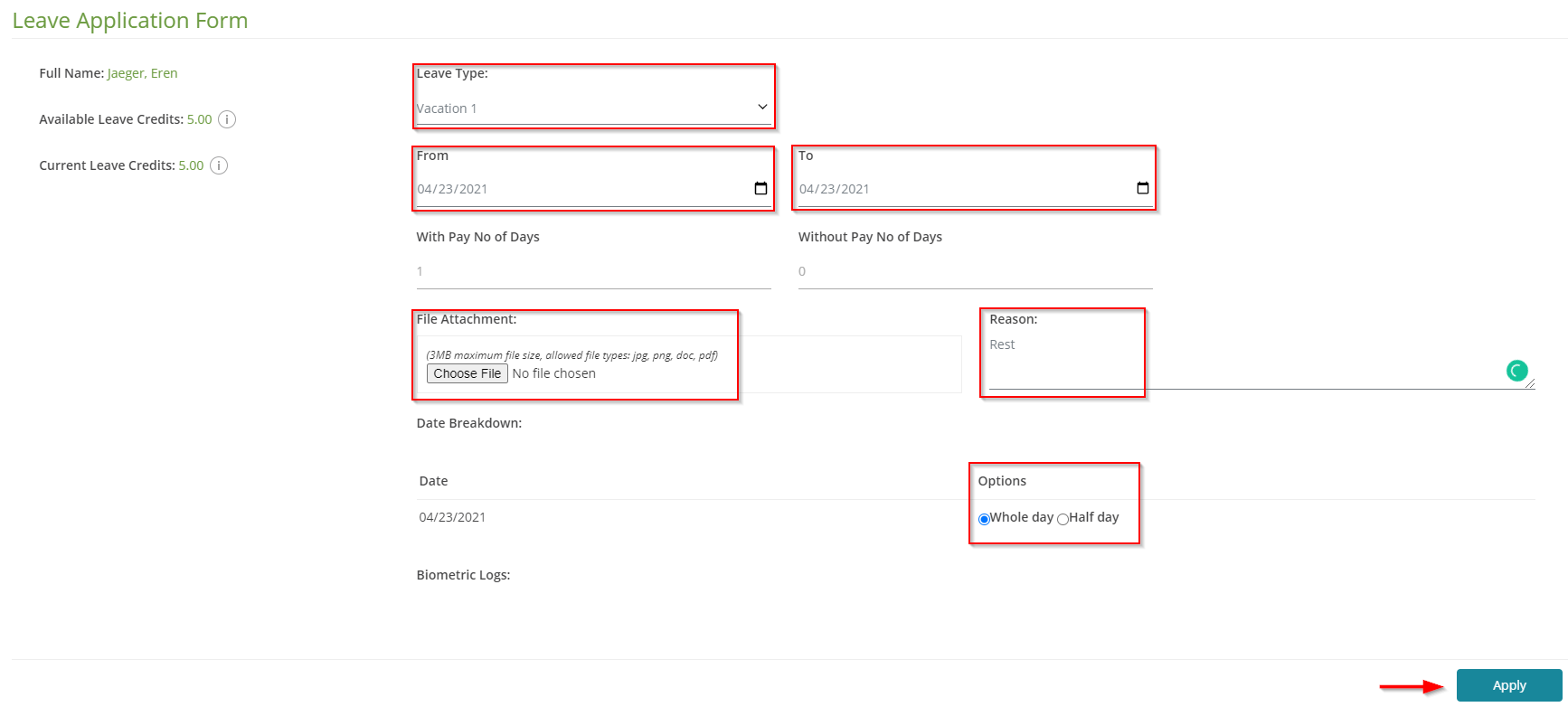
Task: Click the Current Leave Credits value 5.00
Action: click(x=191, y=165)
